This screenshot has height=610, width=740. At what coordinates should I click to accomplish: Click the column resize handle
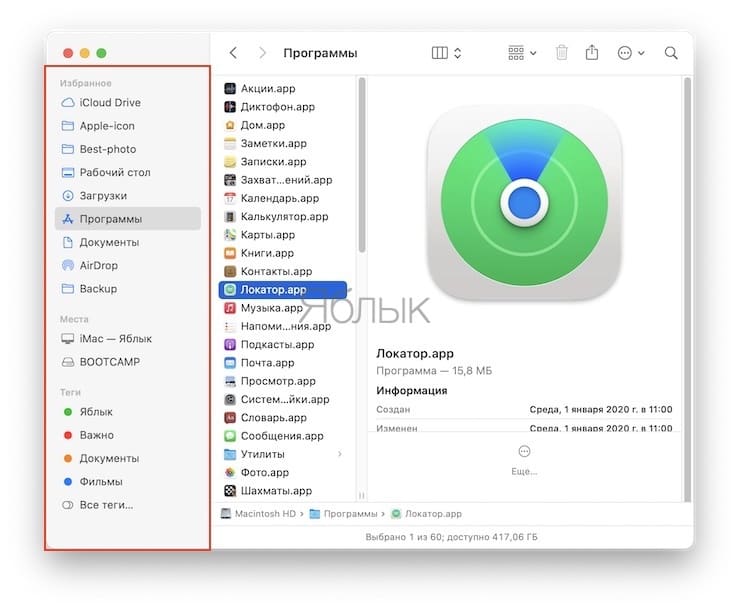(362, 495)
